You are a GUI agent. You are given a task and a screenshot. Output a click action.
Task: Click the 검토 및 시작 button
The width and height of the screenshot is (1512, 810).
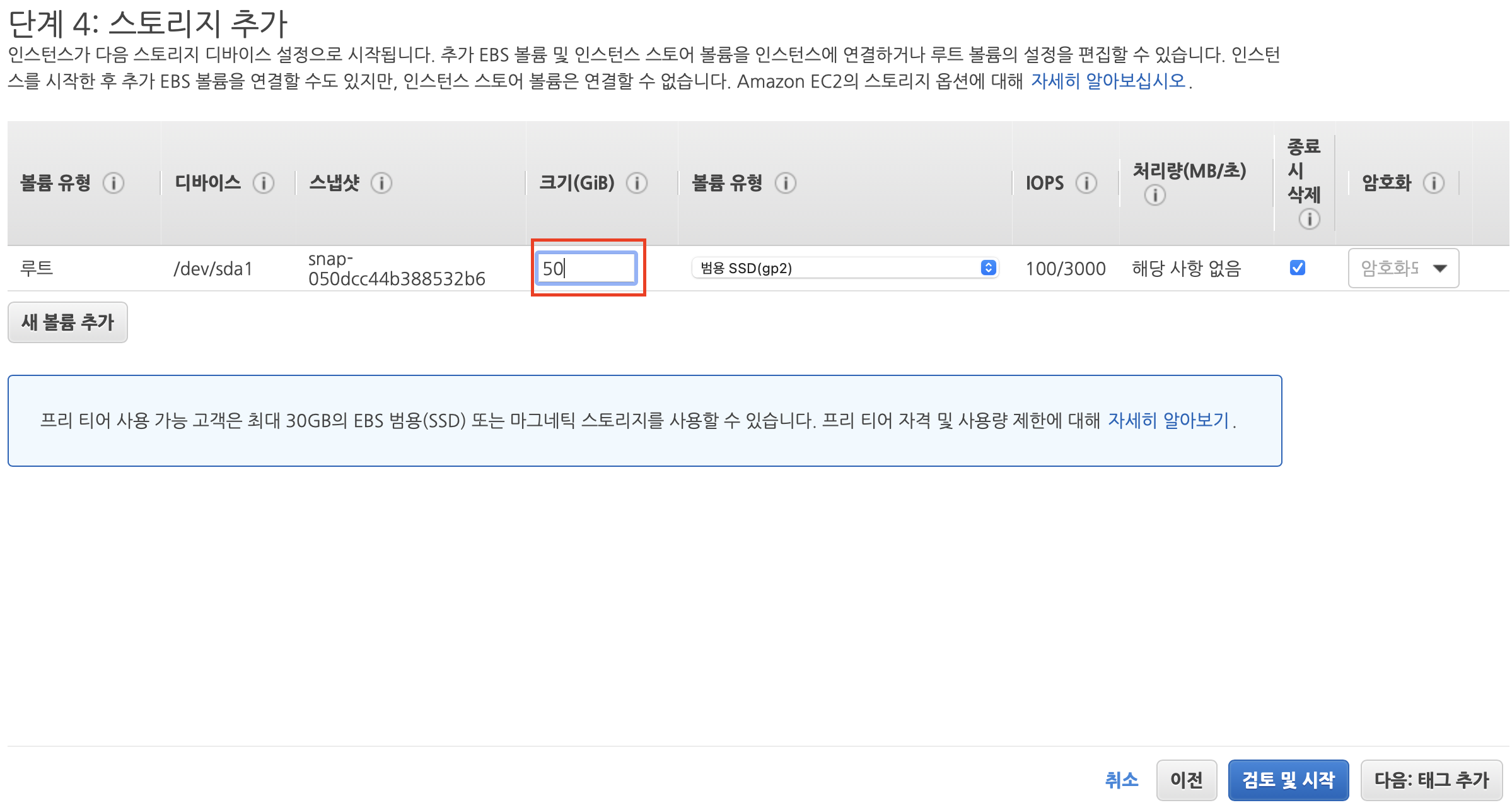coord(1288,780)
